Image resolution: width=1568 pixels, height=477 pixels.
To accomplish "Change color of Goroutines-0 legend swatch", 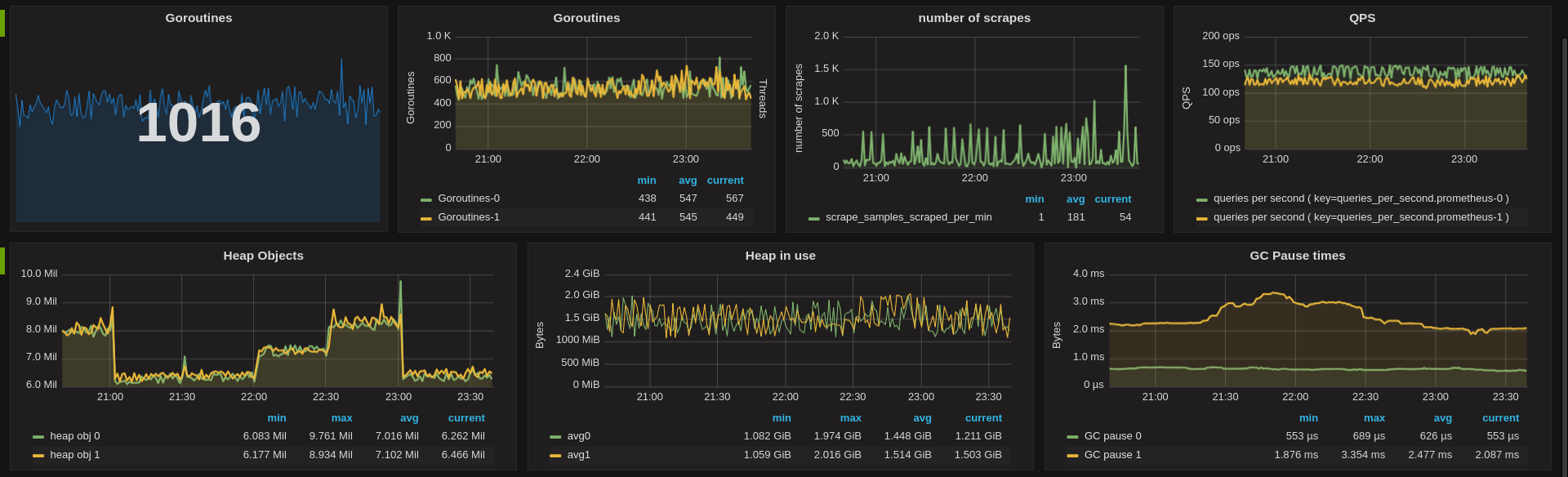I will (x=426, y=199).
